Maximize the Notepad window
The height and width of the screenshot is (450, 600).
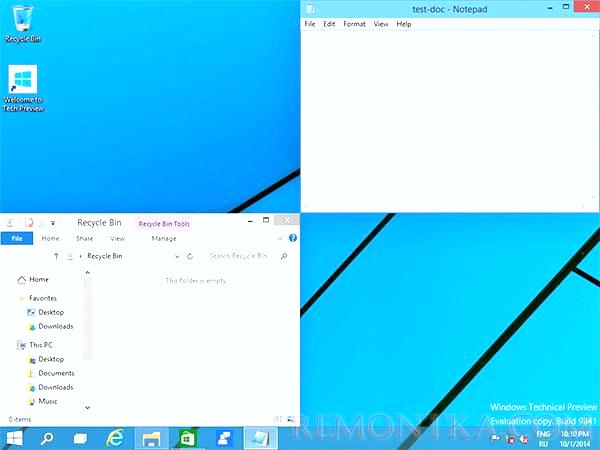(x=566, y=7)
